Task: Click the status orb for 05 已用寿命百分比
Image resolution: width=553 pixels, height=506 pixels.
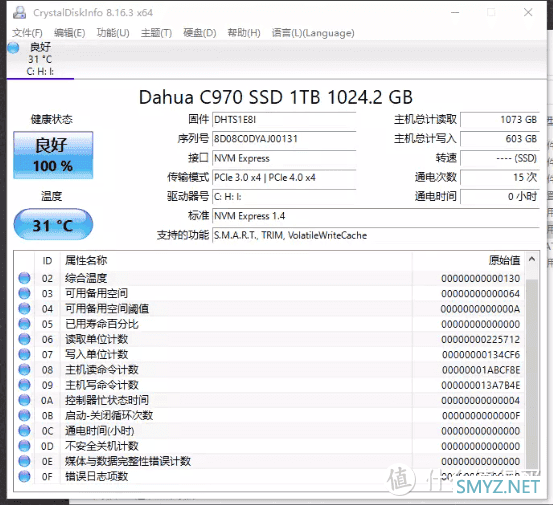Action: coord(24,324)
